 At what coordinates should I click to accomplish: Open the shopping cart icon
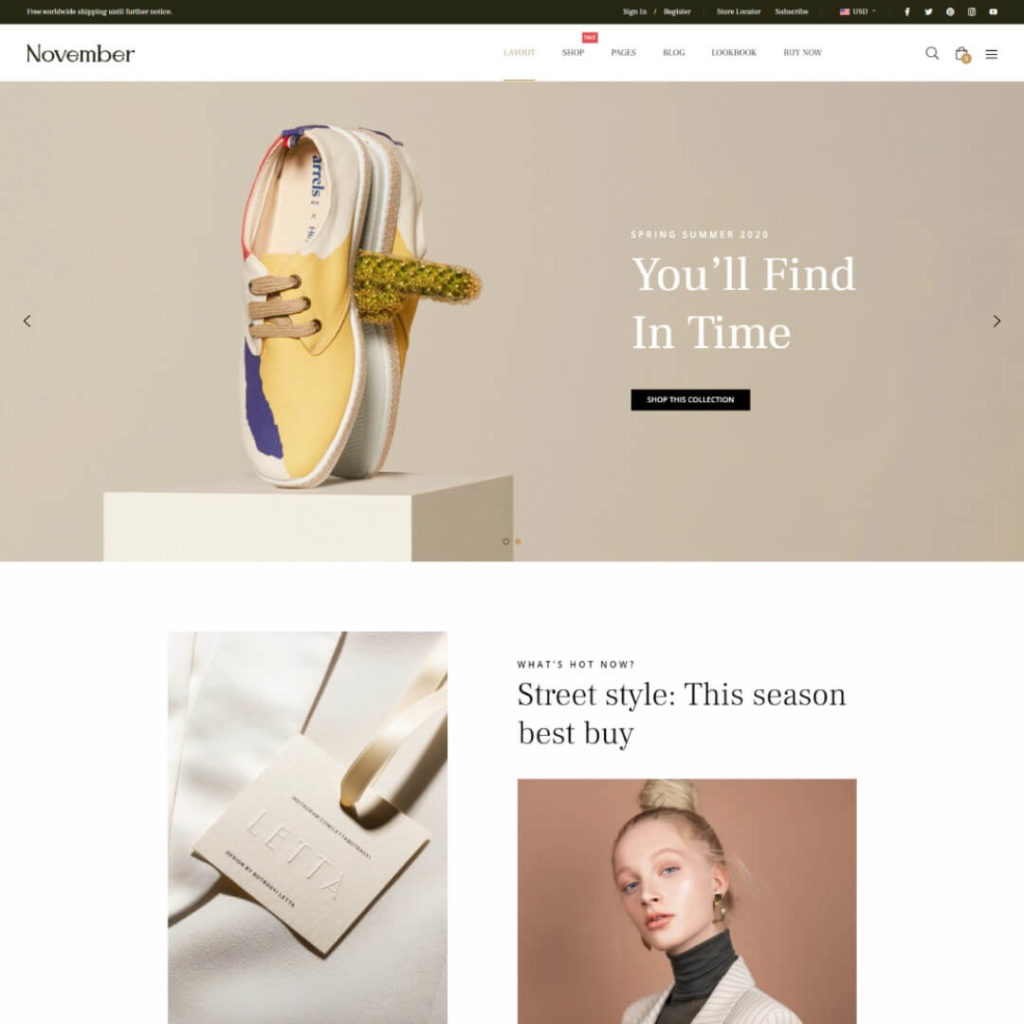962,54
